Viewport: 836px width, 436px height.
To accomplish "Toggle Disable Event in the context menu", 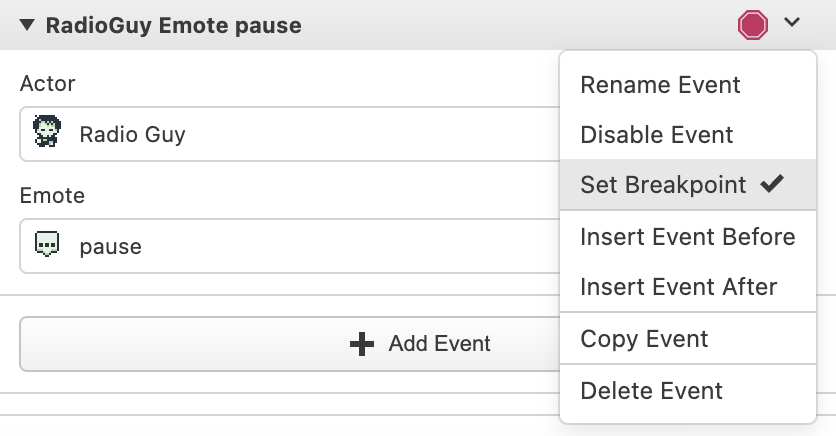I will click(656, 134).
